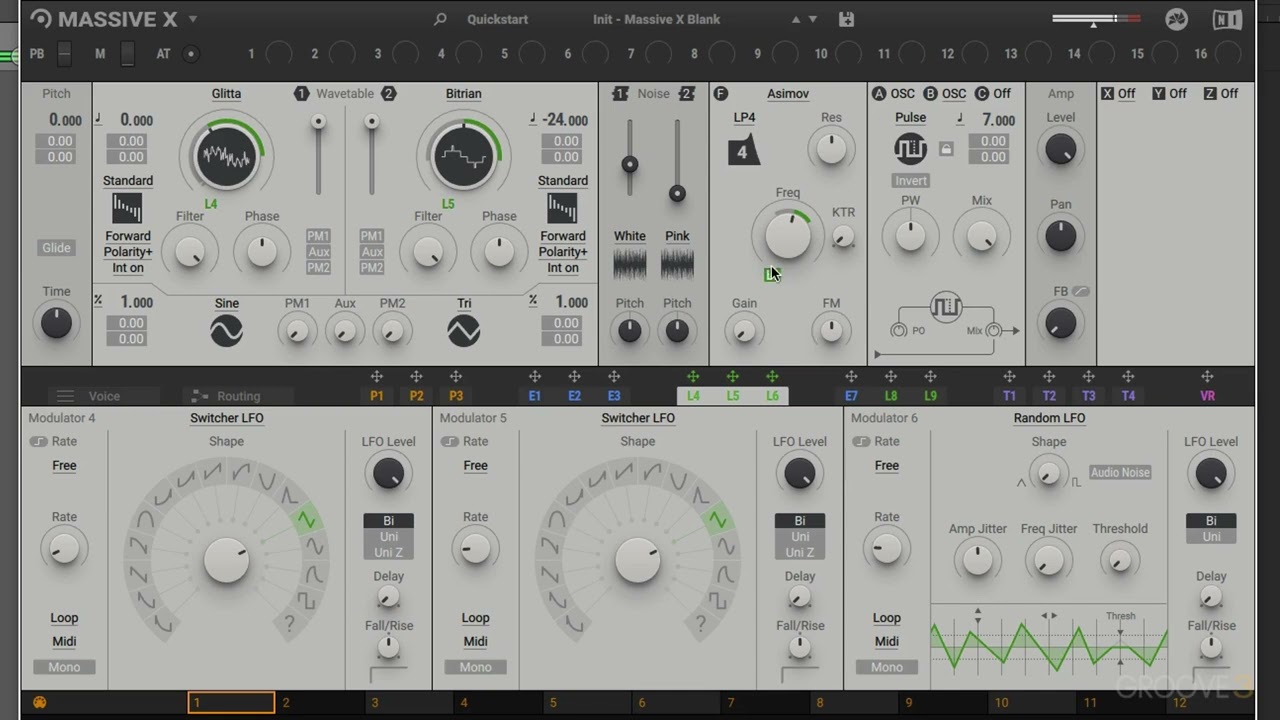The width and height of the screenshot is (1280, 720).
Task: Click the Pulse oscillator waveform icon
Action: point(910,150)
